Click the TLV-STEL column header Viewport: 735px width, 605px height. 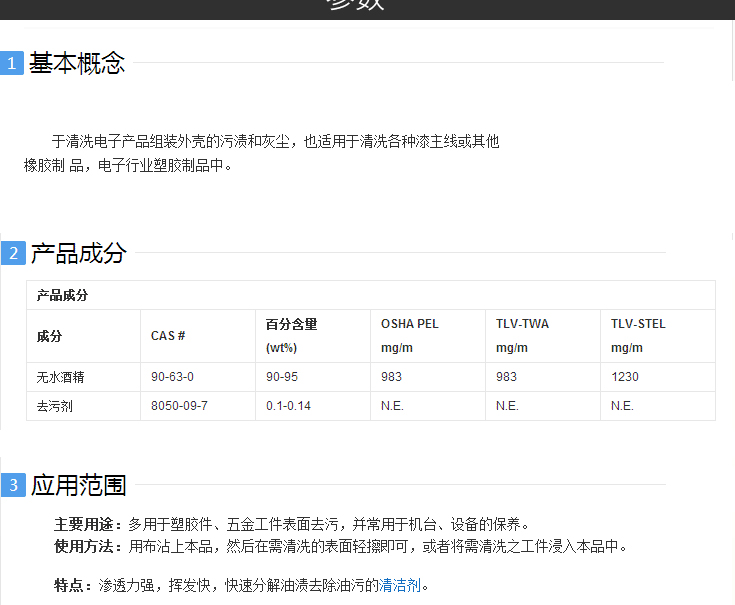[658, 336]
